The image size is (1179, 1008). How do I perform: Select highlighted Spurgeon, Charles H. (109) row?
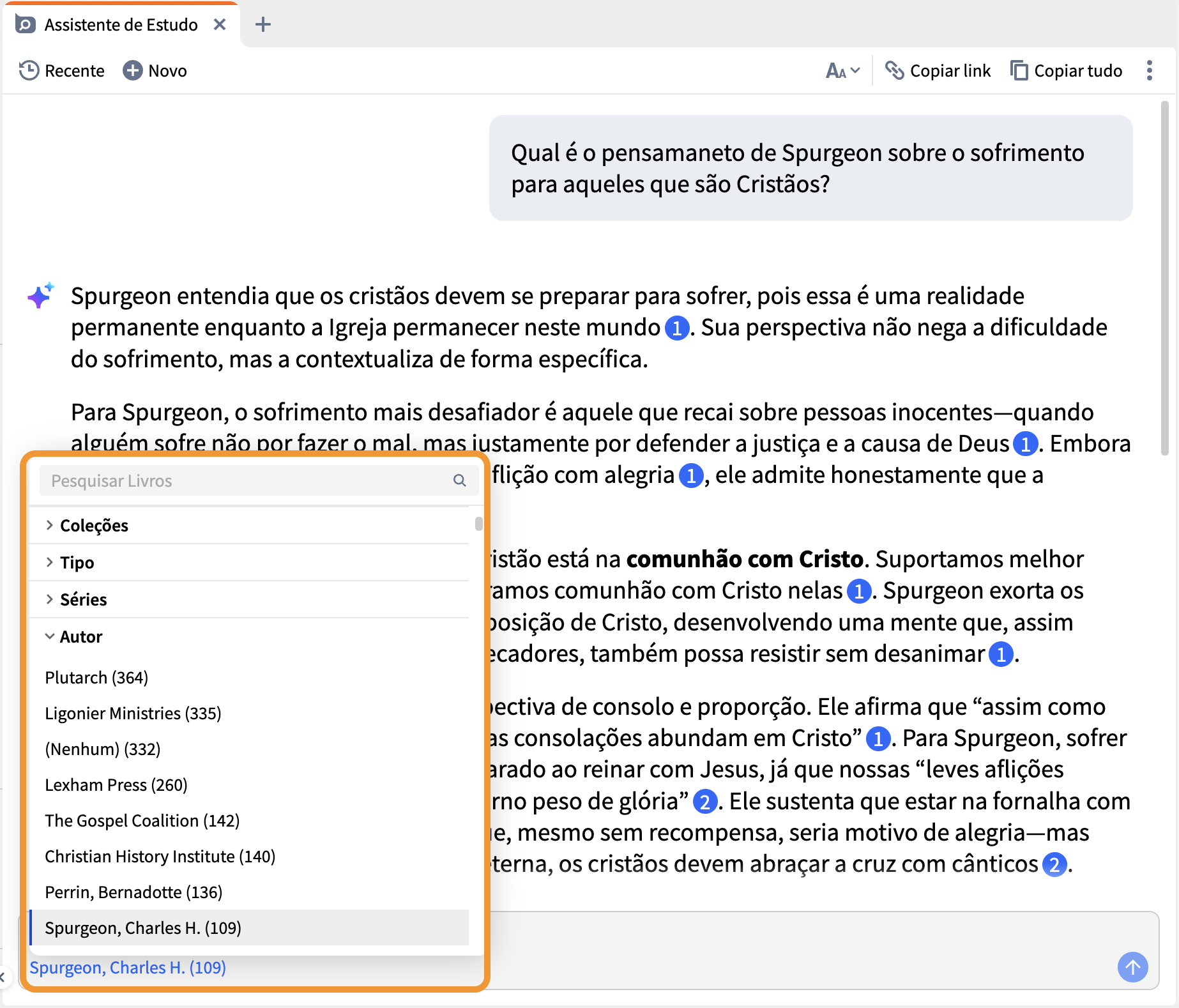249,928
